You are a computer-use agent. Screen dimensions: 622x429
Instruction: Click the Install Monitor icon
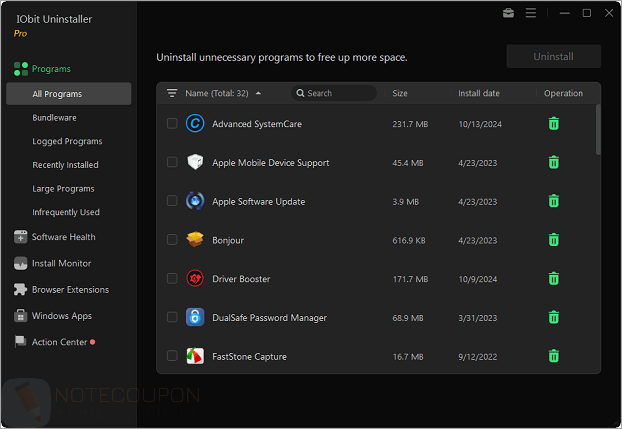[21, 264]
